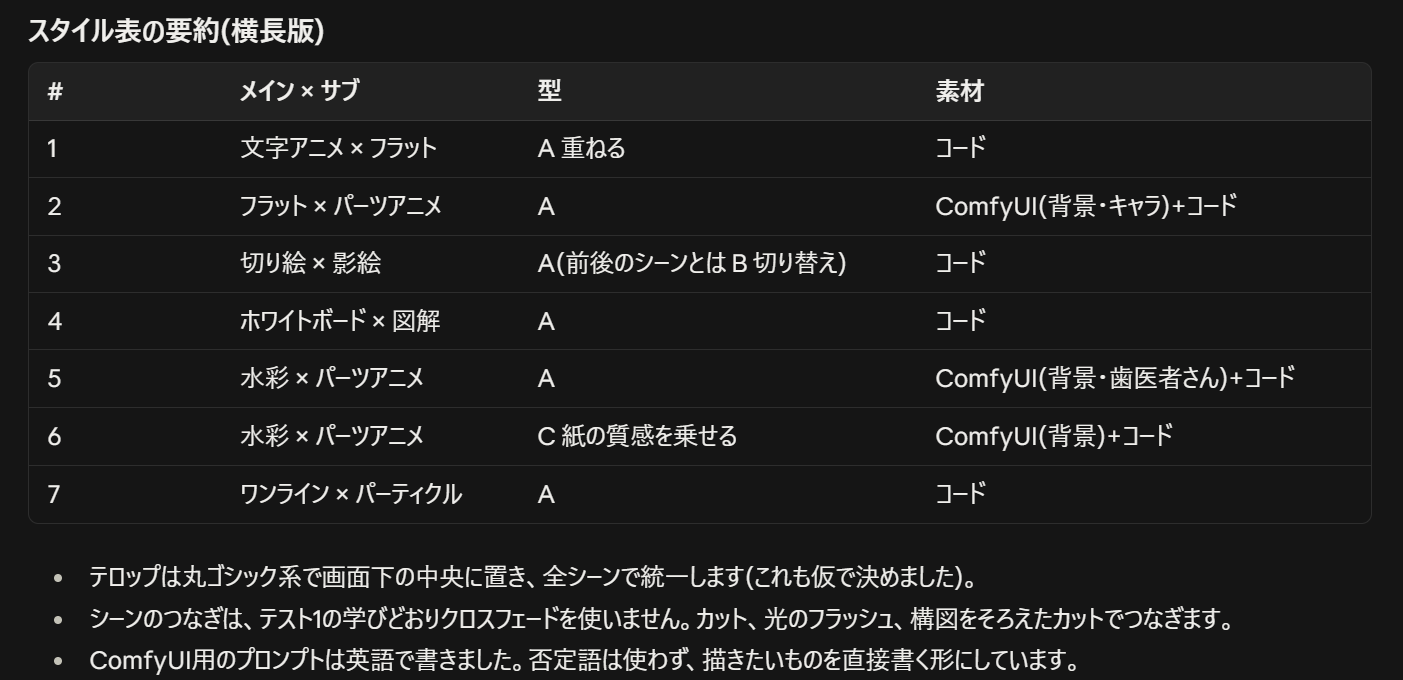Viewport: 1403px width, 680px height.
Task: Select the '切り絵 × 影絵' cell
Action: click(310, 264)
